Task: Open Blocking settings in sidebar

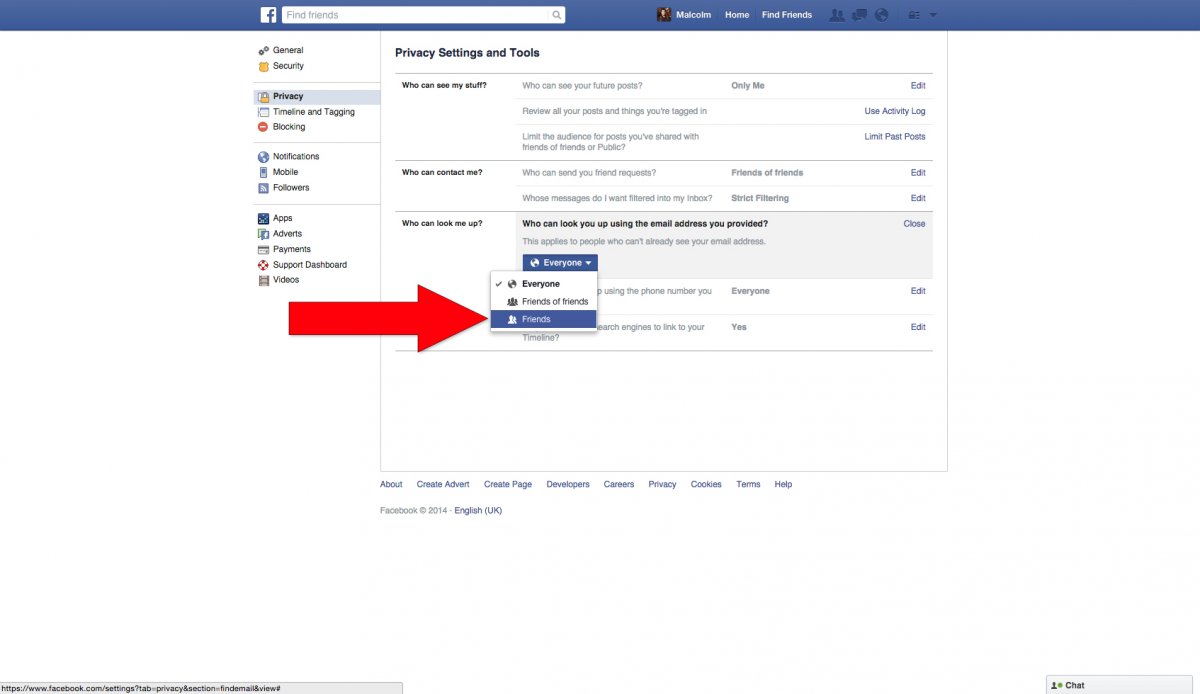Action: 289,127
